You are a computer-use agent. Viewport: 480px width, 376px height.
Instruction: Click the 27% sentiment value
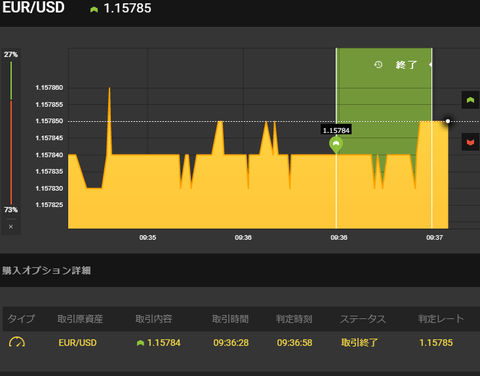coord(11,54)
